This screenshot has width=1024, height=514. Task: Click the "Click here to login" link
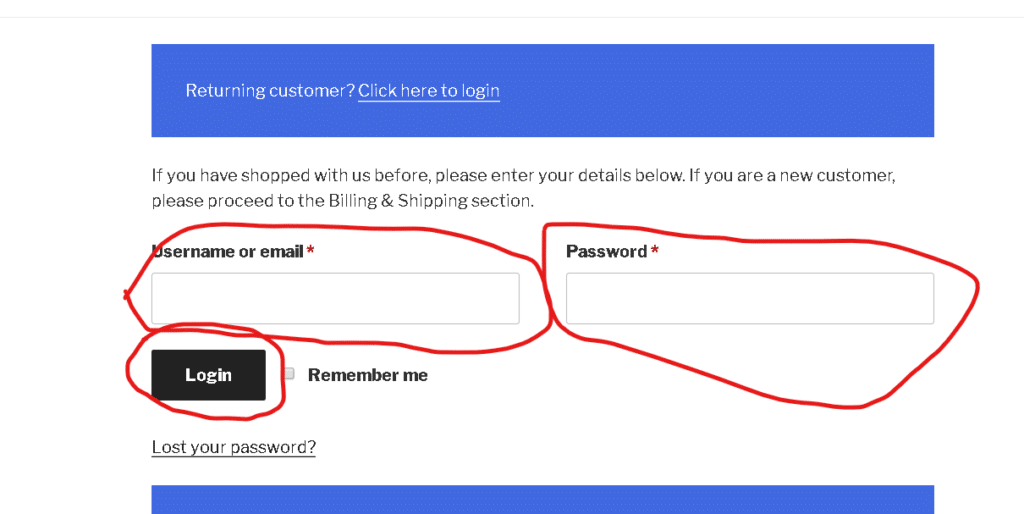pyautogui.click(x=428, y=91)
